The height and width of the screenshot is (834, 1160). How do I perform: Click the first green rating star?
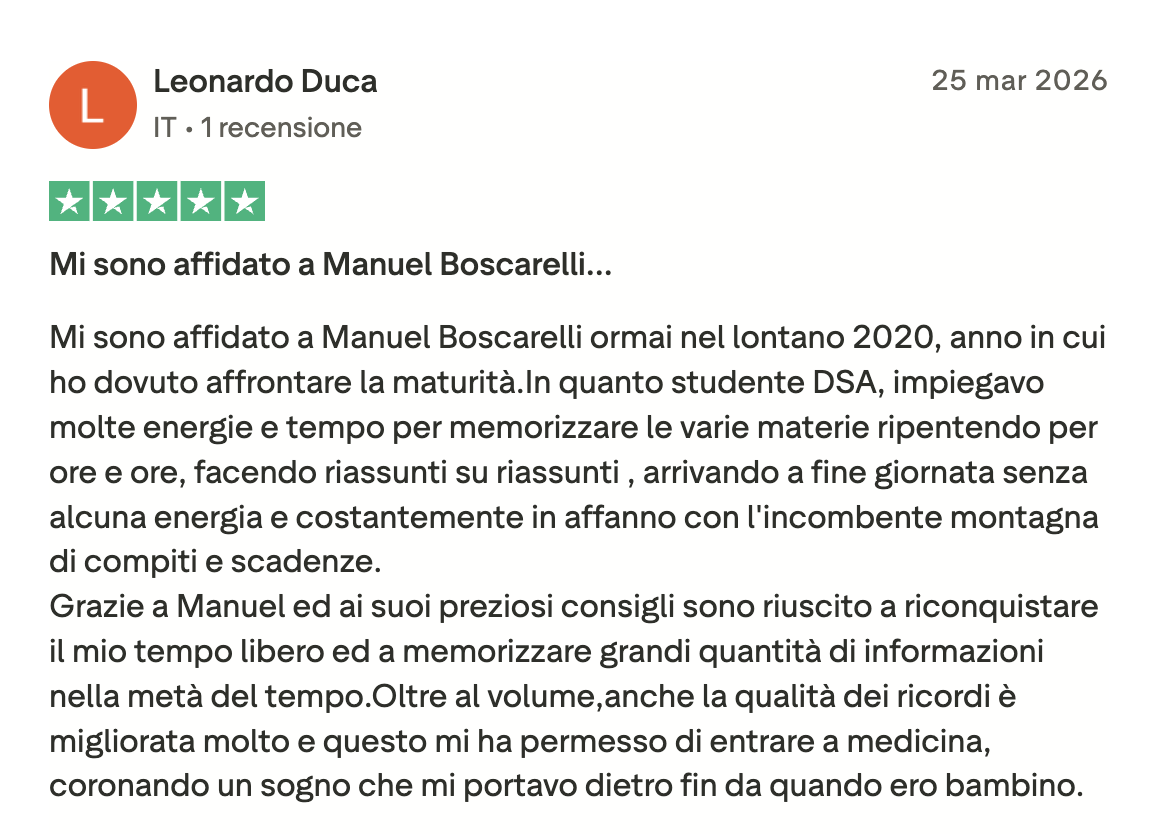tap(70, 201)
